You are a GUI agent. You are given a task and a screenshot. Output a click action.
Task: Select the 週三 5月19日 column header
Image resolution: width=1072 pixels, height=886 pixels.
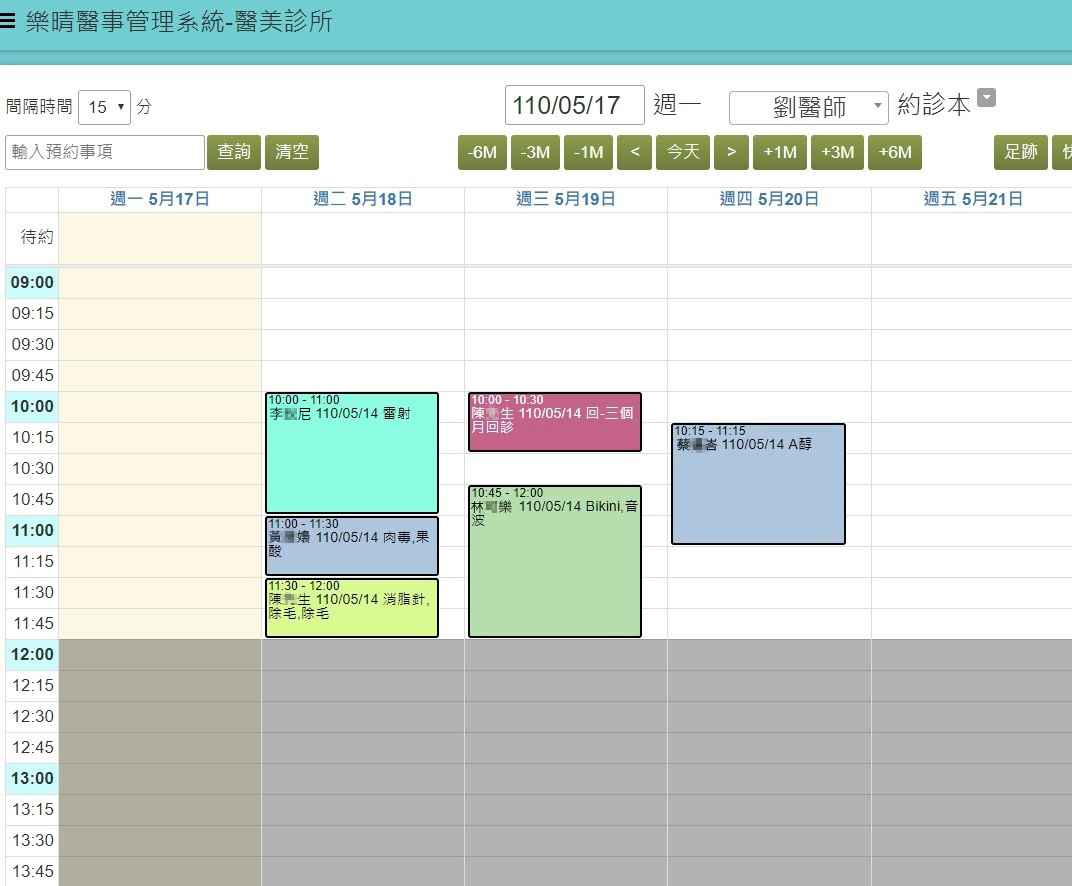click(565, 199)
